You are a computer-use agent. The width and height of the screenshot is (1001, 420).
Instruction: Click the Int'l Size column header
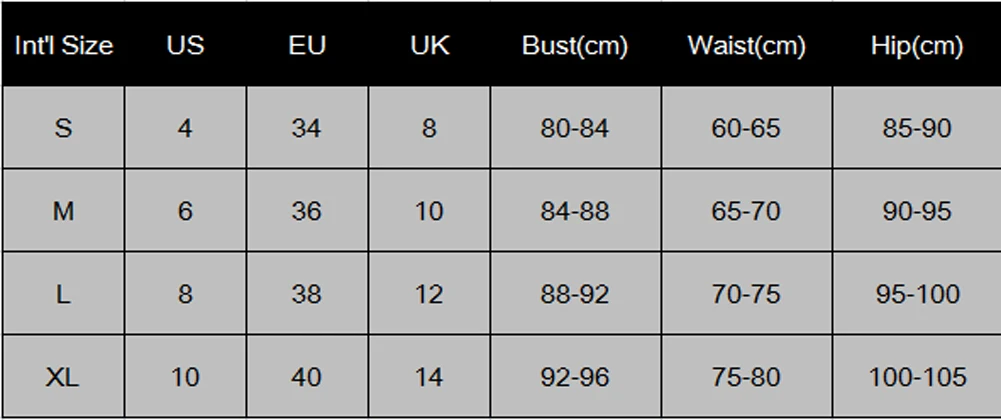pos(63,46)
